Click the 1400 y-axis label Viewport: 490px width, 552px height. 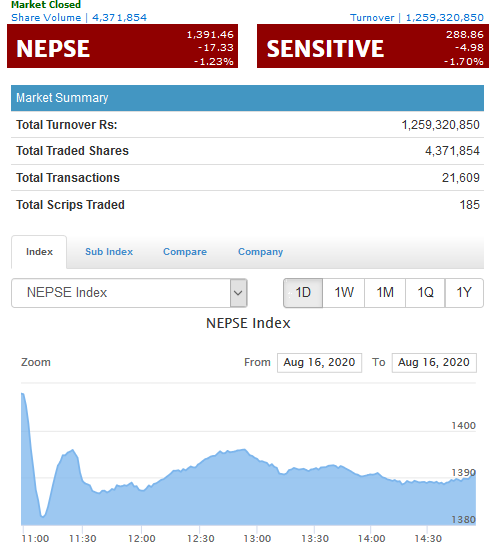coord(464,426)
